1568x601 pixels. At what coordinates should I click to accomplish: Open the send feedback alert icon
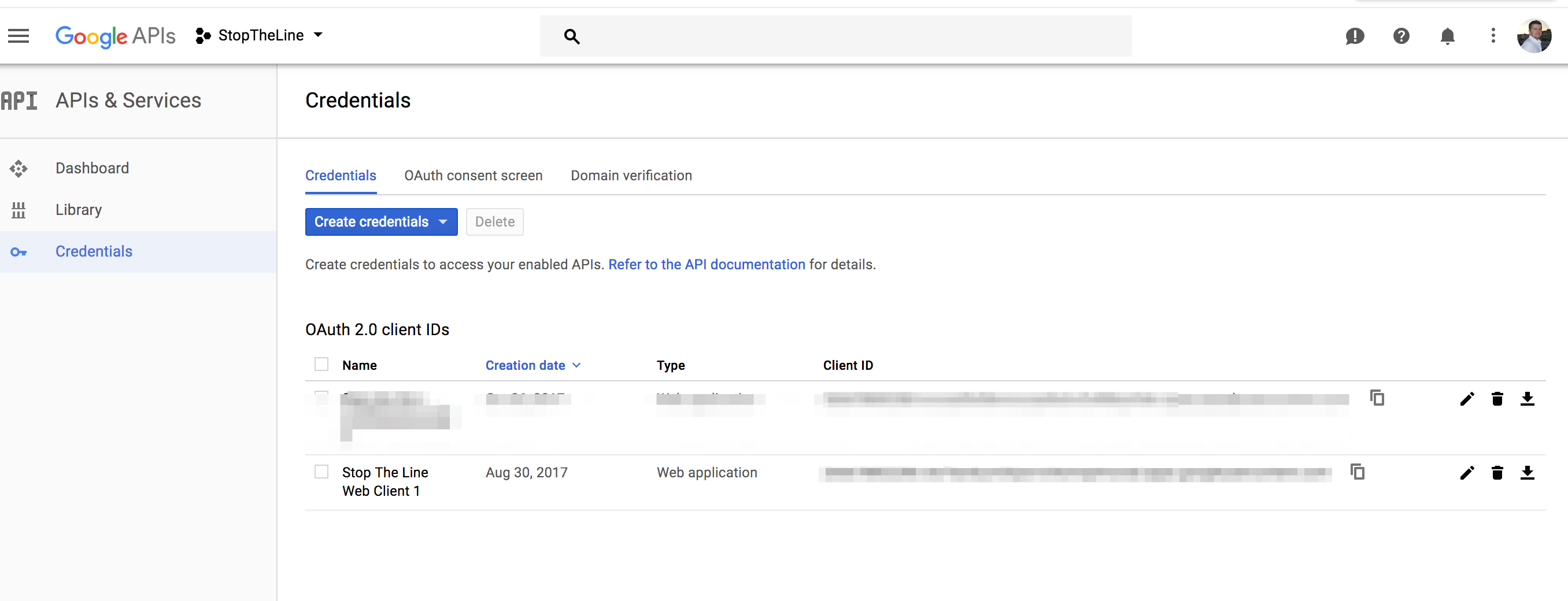[1354, 36]
